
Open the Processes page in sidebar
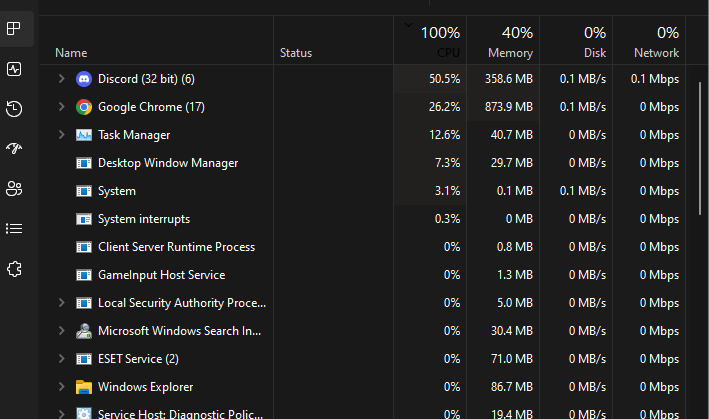pos(14,29)
